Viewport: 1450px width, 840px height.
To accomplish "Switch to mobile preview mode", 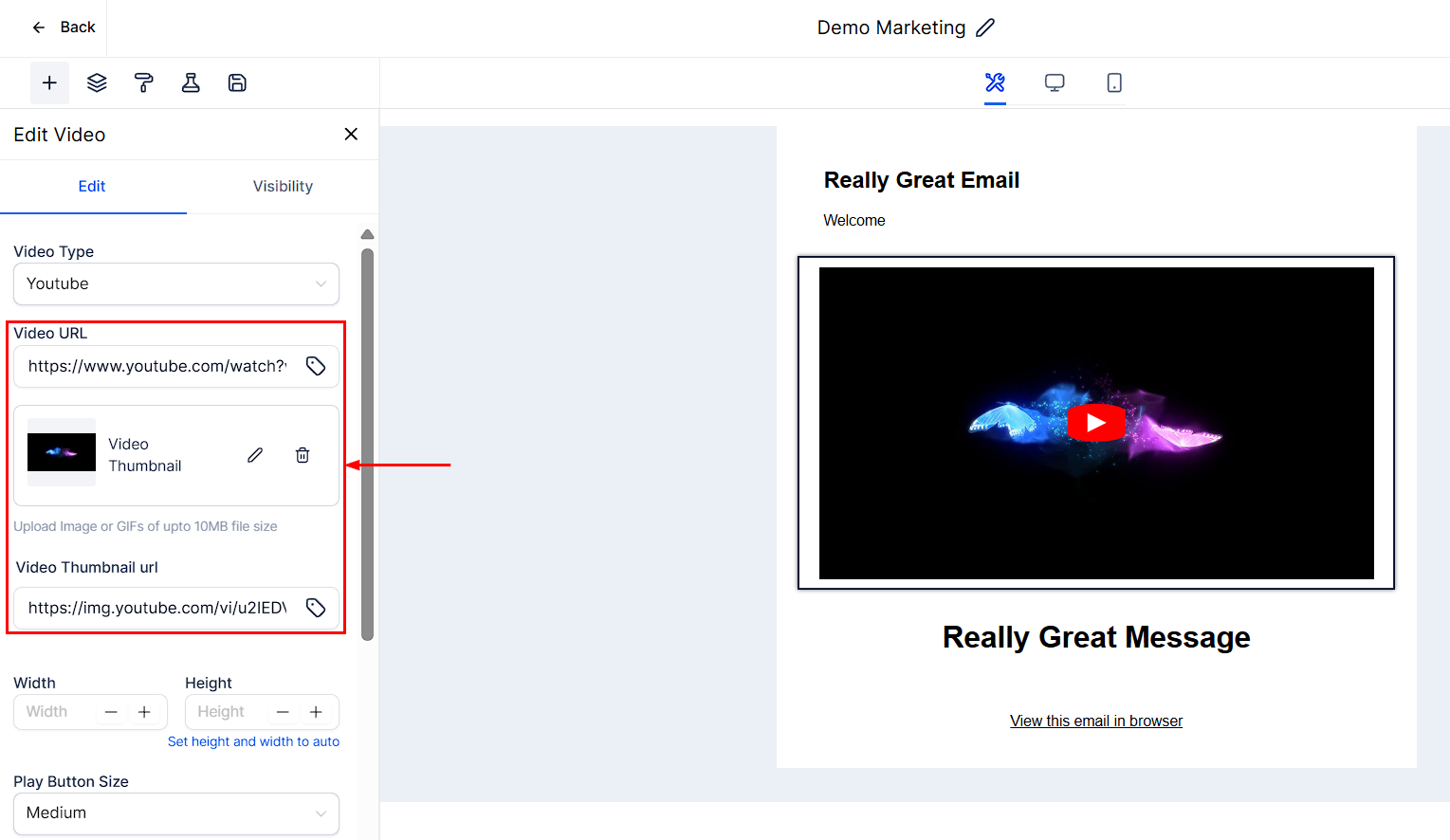I will point(1114,83).
